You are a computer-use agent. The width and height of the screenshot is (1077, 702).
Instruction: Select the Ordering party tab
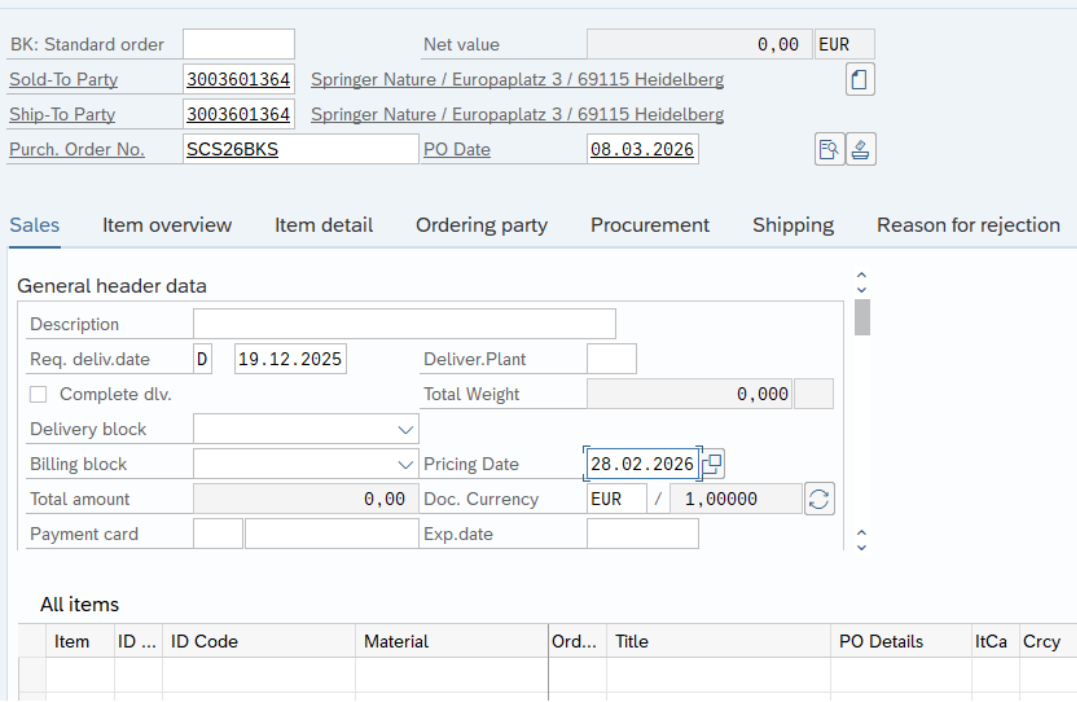tap(481, 225)
